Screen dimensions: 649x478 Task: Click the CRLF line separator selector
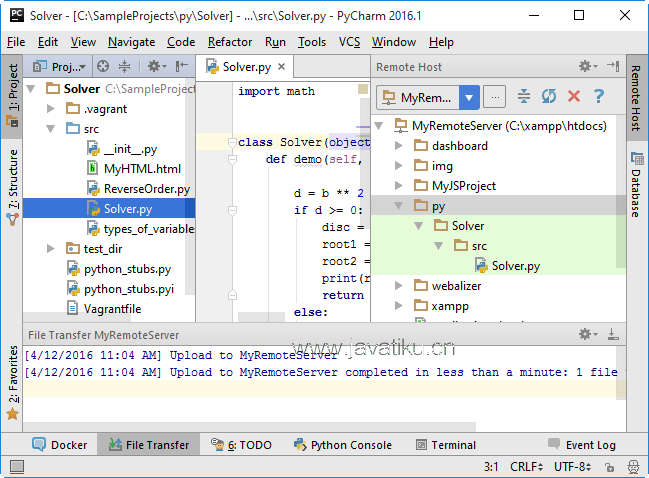(x=526, y=467)
